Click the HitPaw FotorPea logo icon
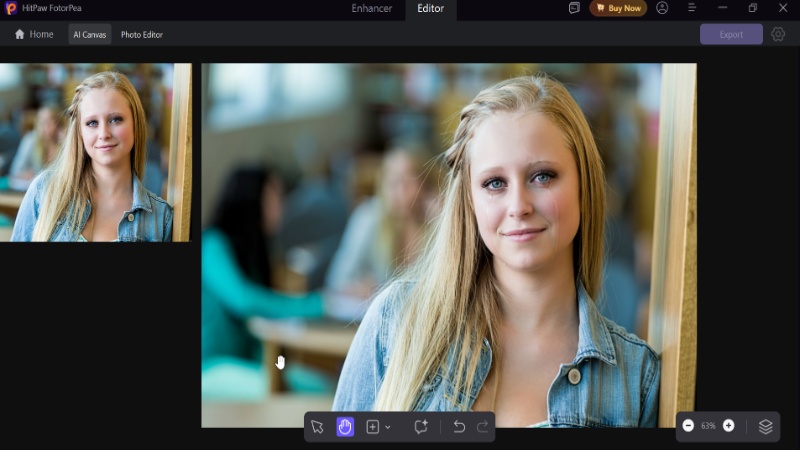The width and height of the screenshot is (800, 450). point(10,8)
